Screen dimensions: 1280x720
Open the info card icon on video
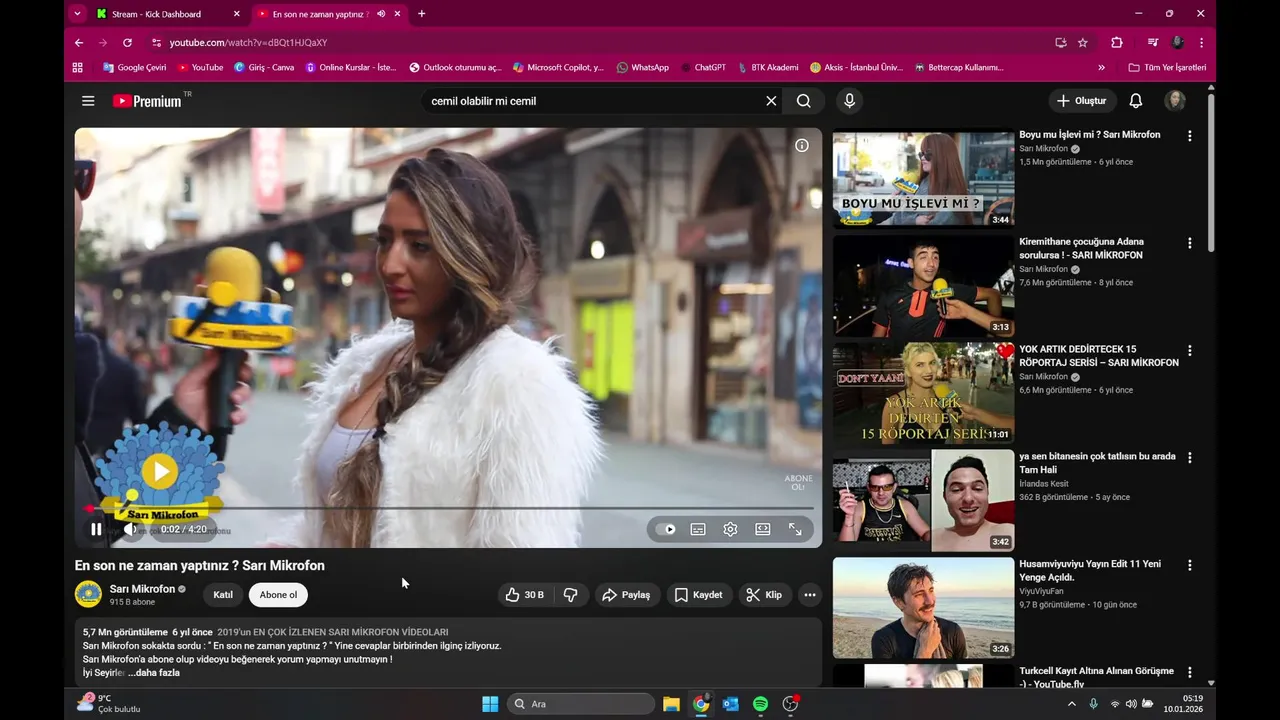coord(801,145)
